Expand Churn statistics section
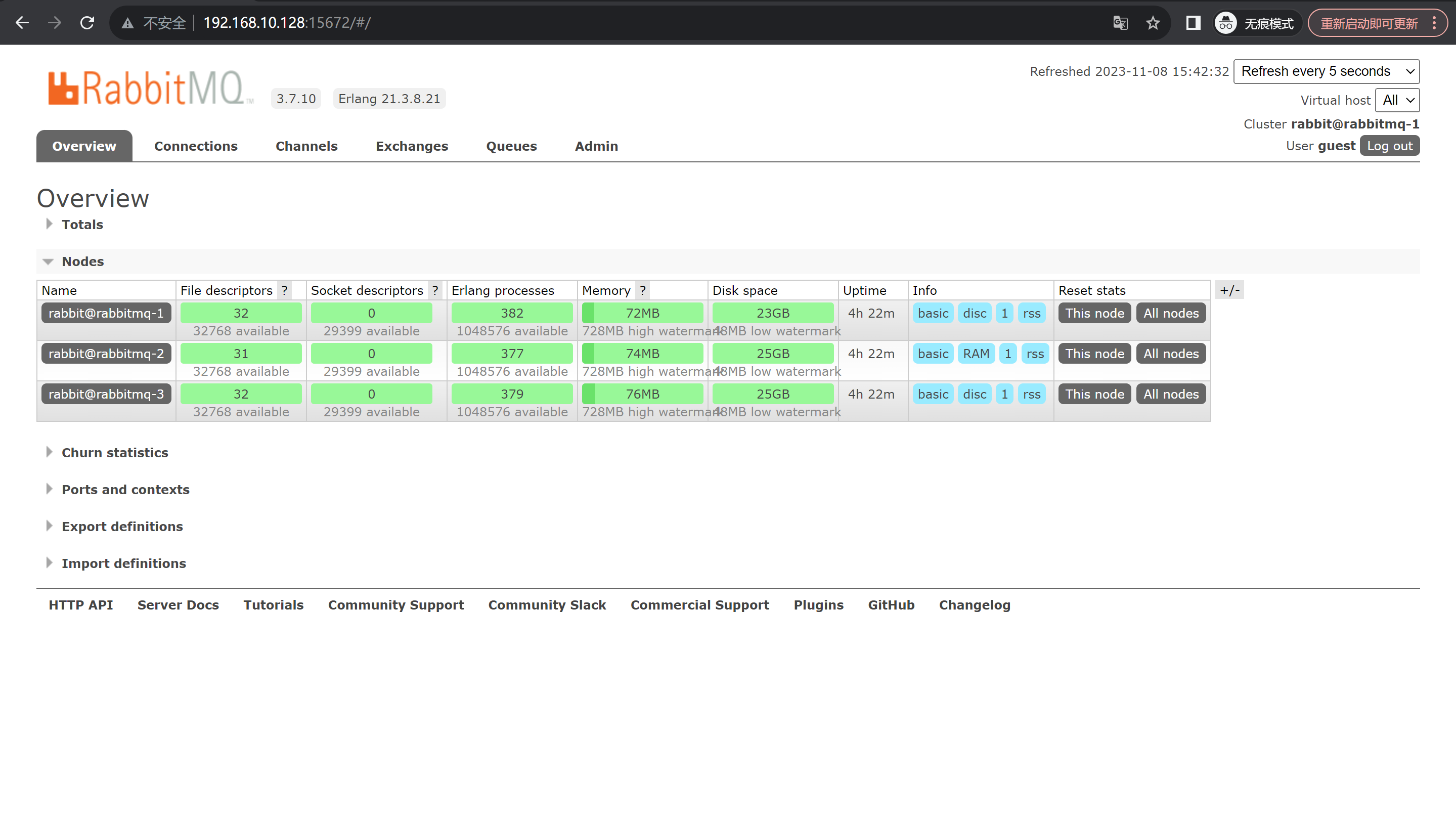The height and width of the screenshot is (826, 1456). pos(115,453)
